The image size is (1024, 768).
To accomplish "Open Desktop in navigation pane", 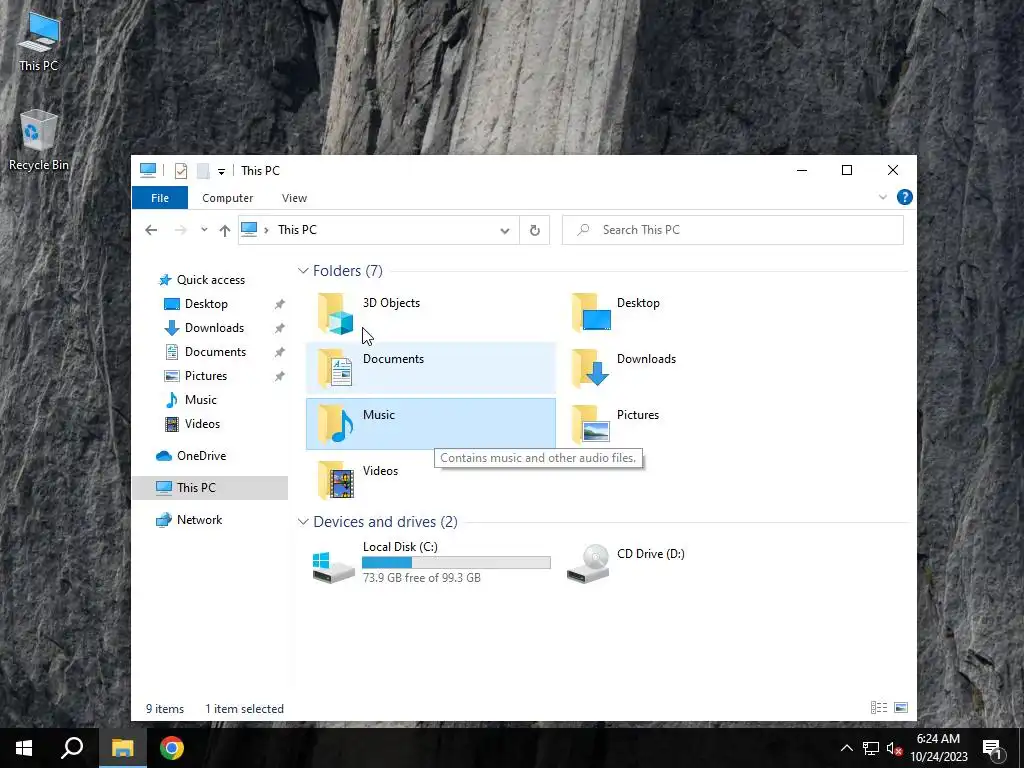I will (206, 304).
